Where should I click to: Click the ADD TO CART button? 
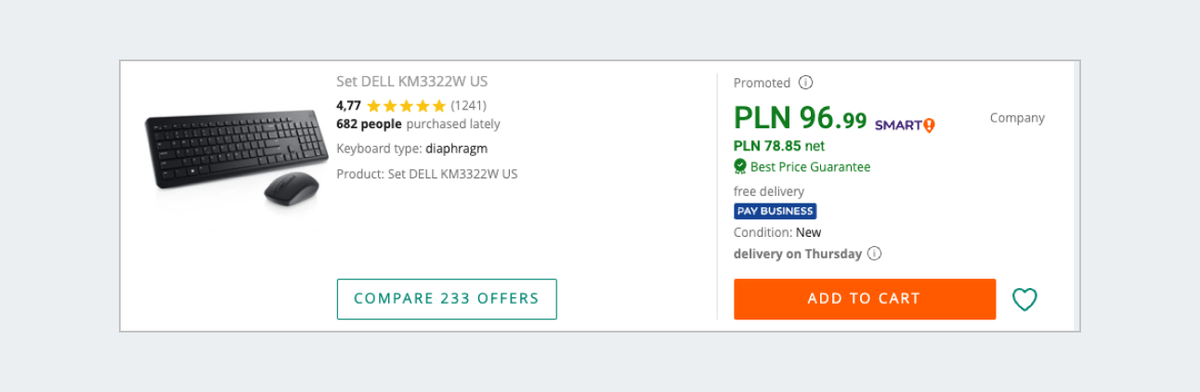point(865,299)
